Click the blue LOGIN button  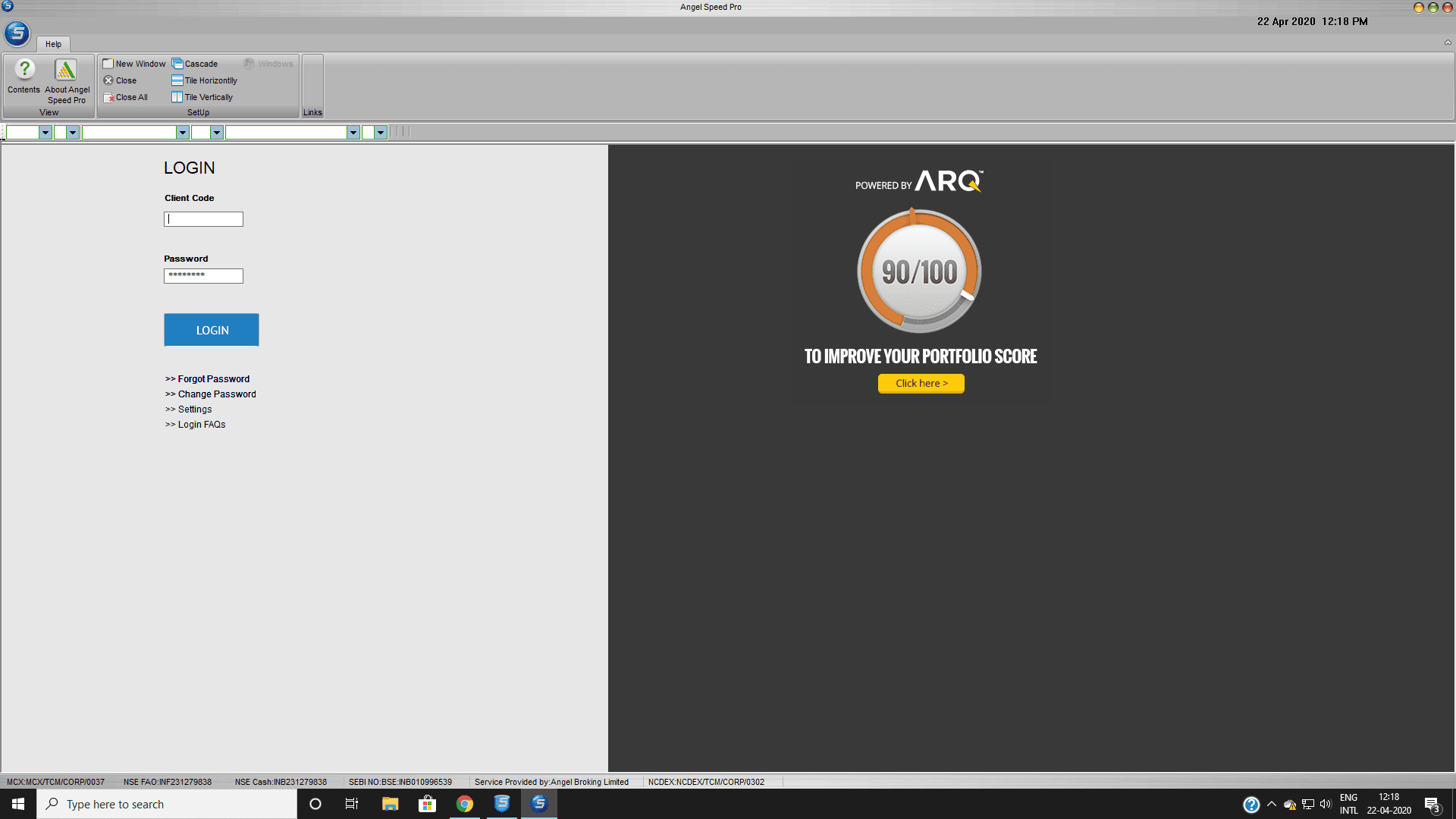point(212,330)
